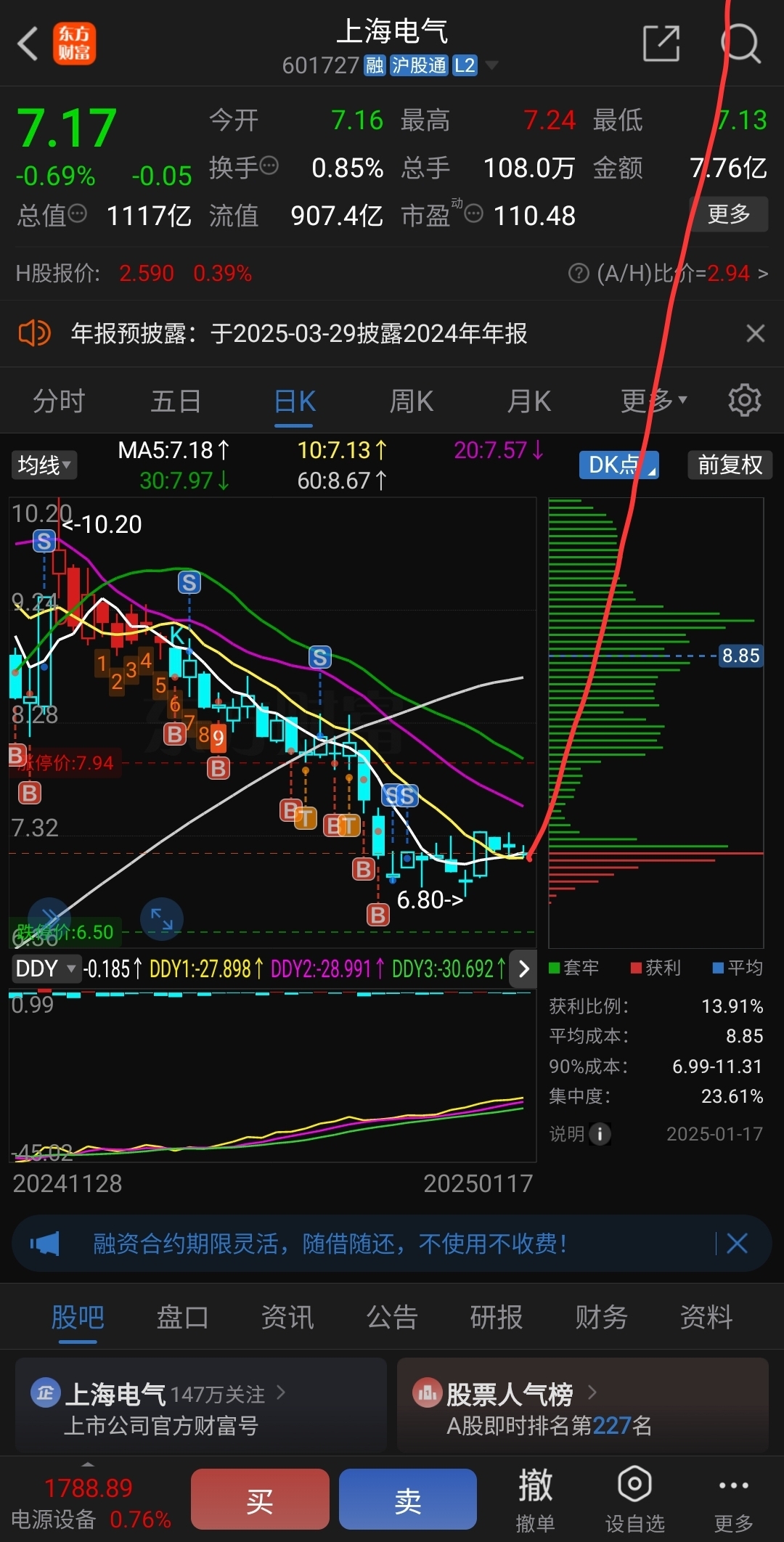The width and height of the screenshot is (784, 1542).
Task: Expand the stock tags dropdown arrow
Action: [x=491, y=65]
